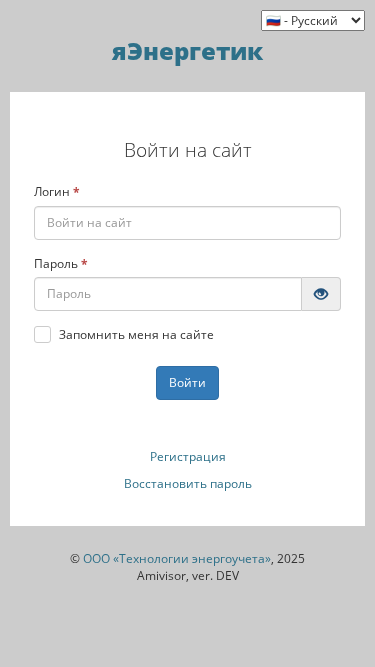Submit the form with Войти button
The width and height of the screenshot is (375, 667).
[188, 383]
